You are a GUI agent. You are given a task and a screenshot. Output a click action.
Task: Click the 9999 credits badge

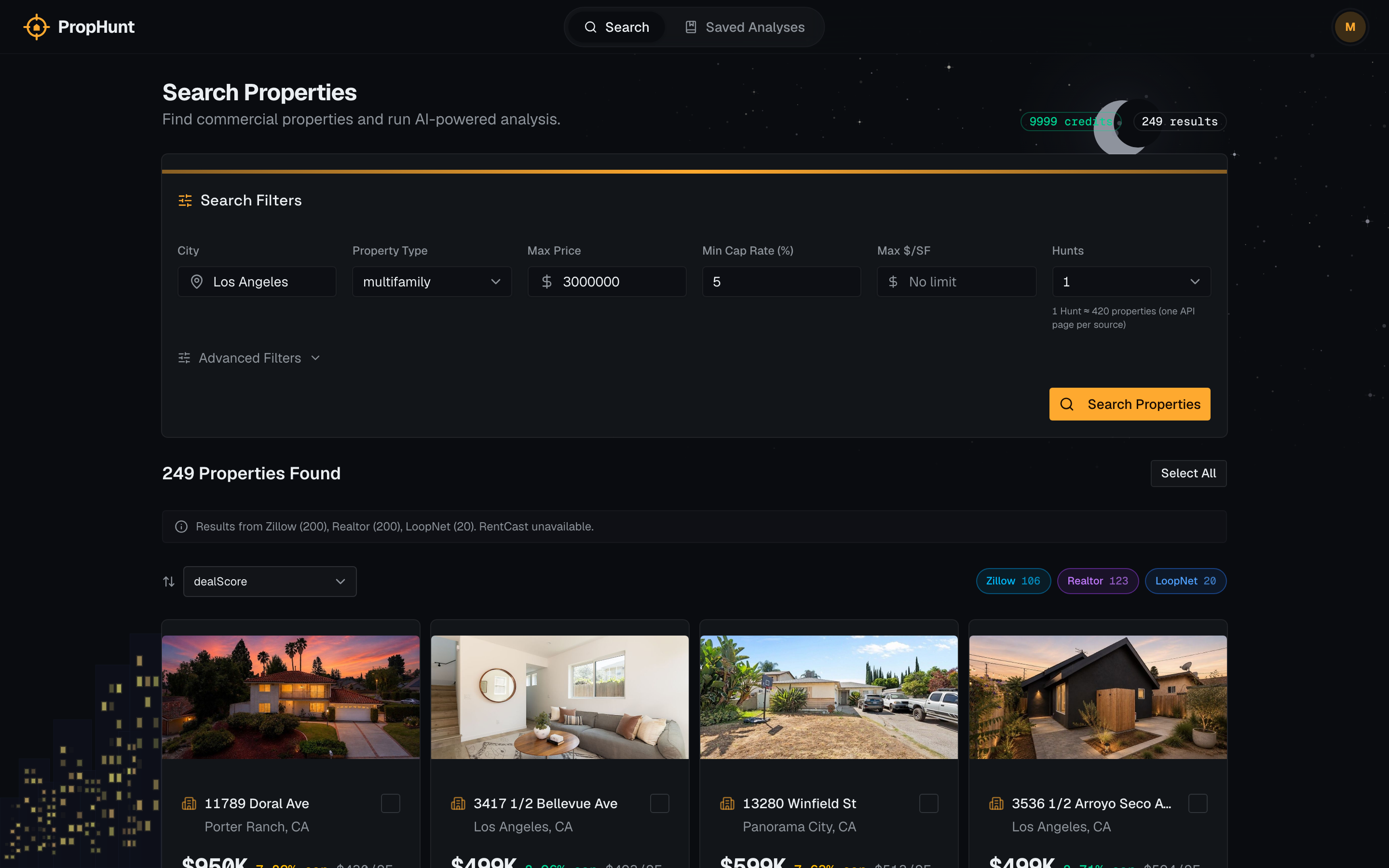(1071, 122)
